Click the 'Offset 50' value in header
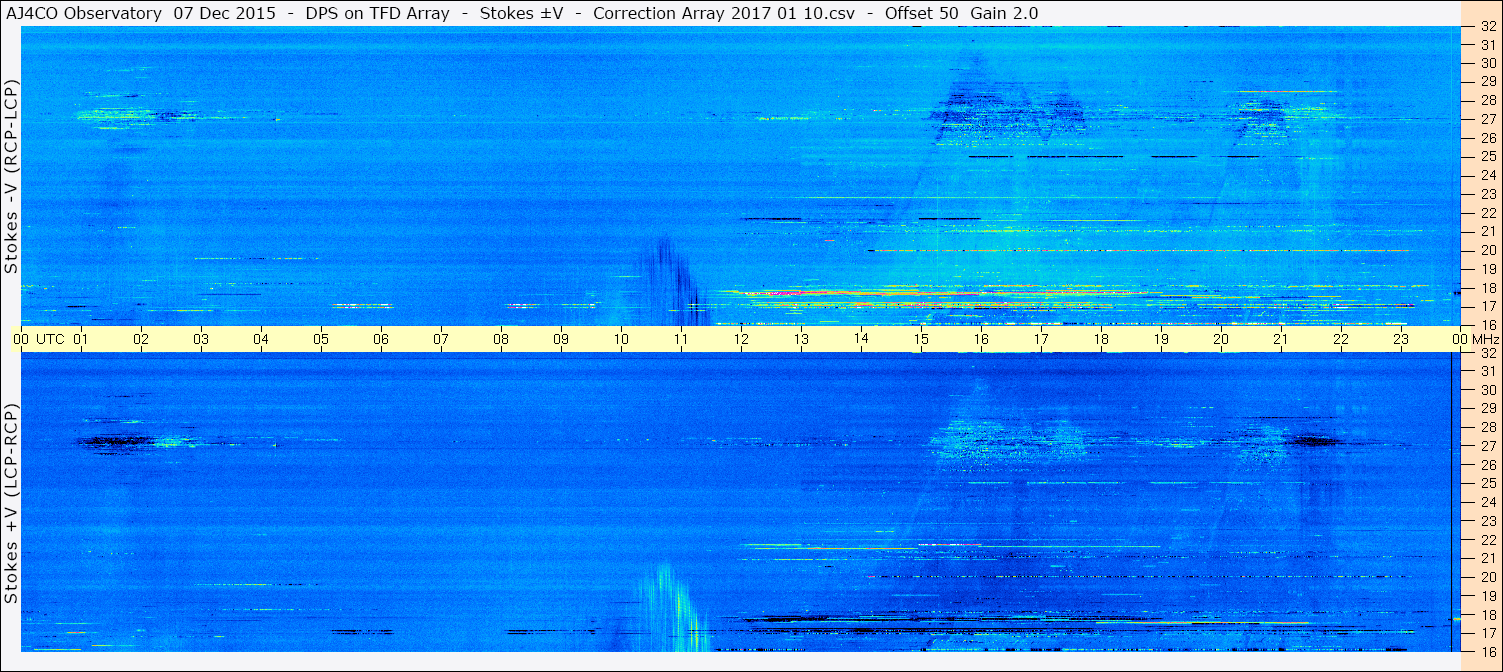Image resolution: width=1503 pixels, height=672 pixels. pos(920,13)
